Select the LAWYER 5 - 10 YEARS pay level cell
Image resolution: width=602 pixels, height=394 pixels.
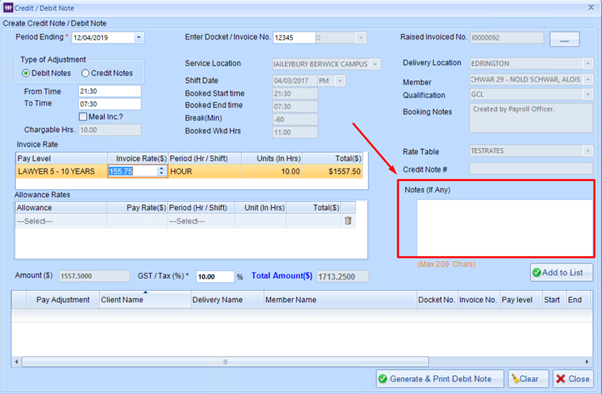point(61,171)
